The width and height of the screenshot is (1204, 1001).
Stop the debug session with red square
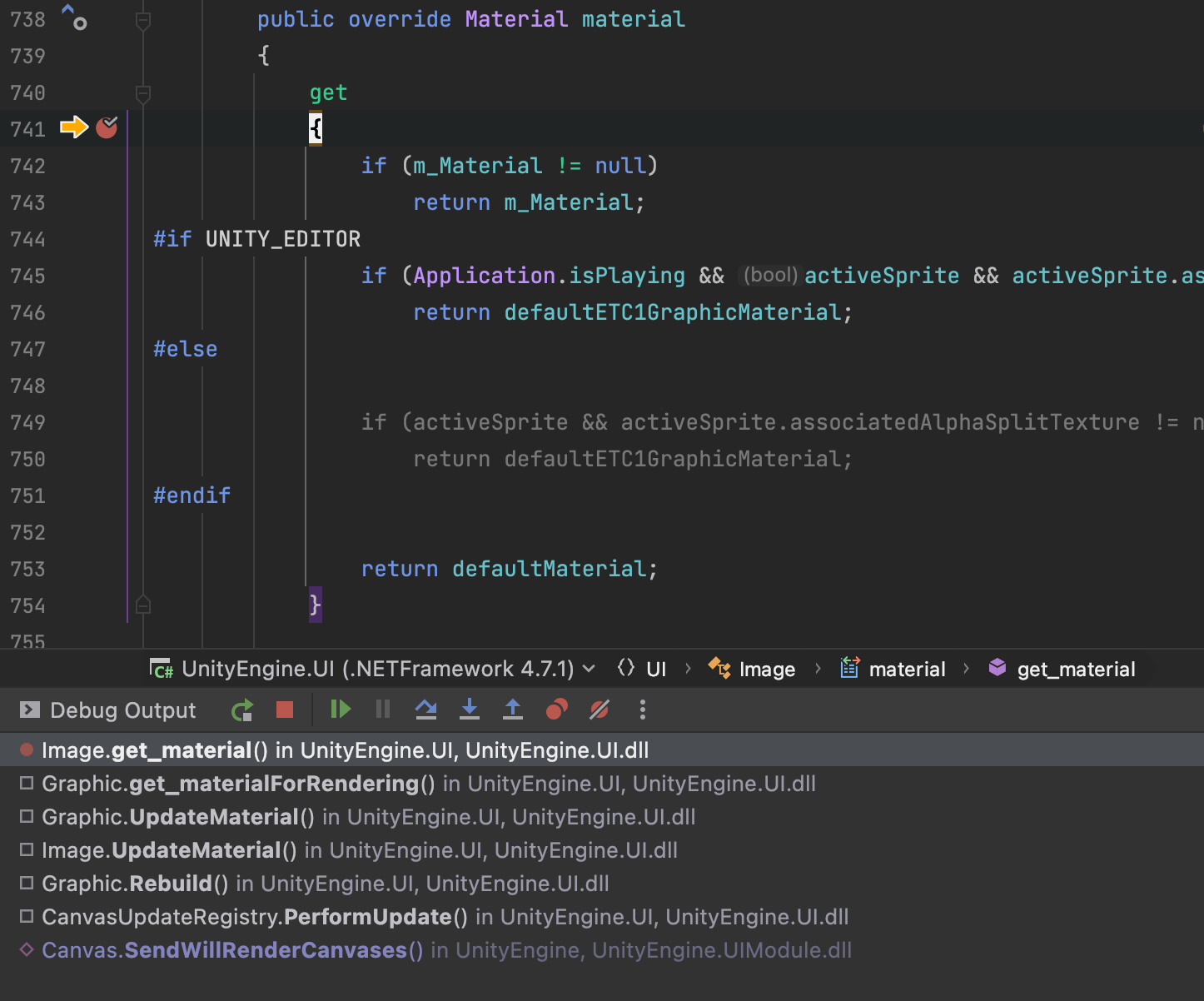click(285, 710)
